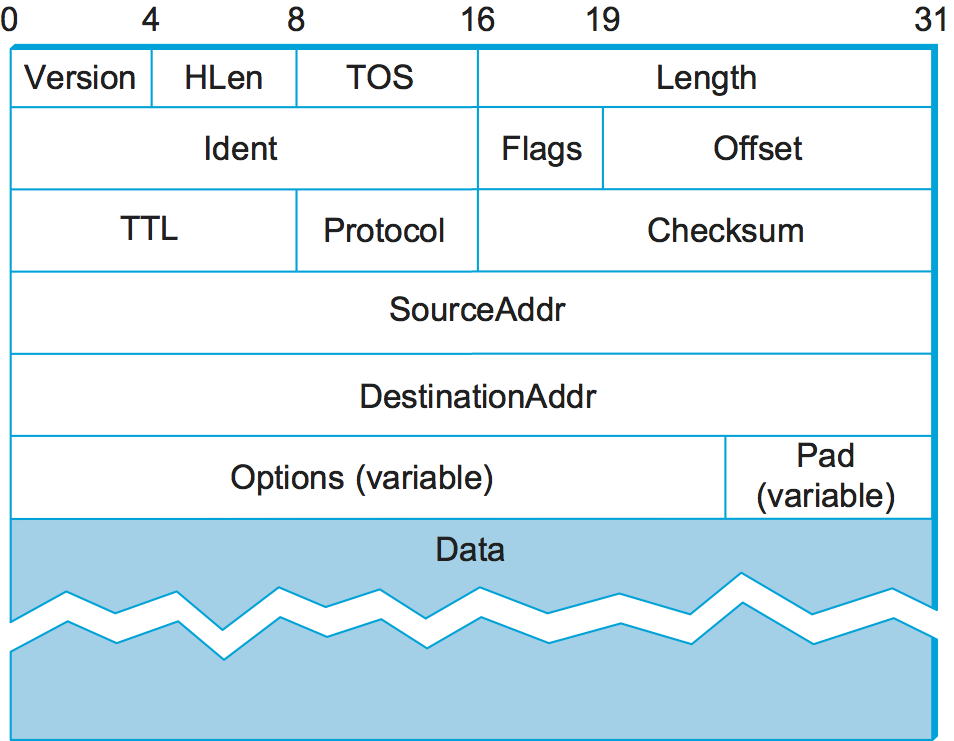The image size is (954, 741).
Task: Click the Offset field
Action: 757,149
